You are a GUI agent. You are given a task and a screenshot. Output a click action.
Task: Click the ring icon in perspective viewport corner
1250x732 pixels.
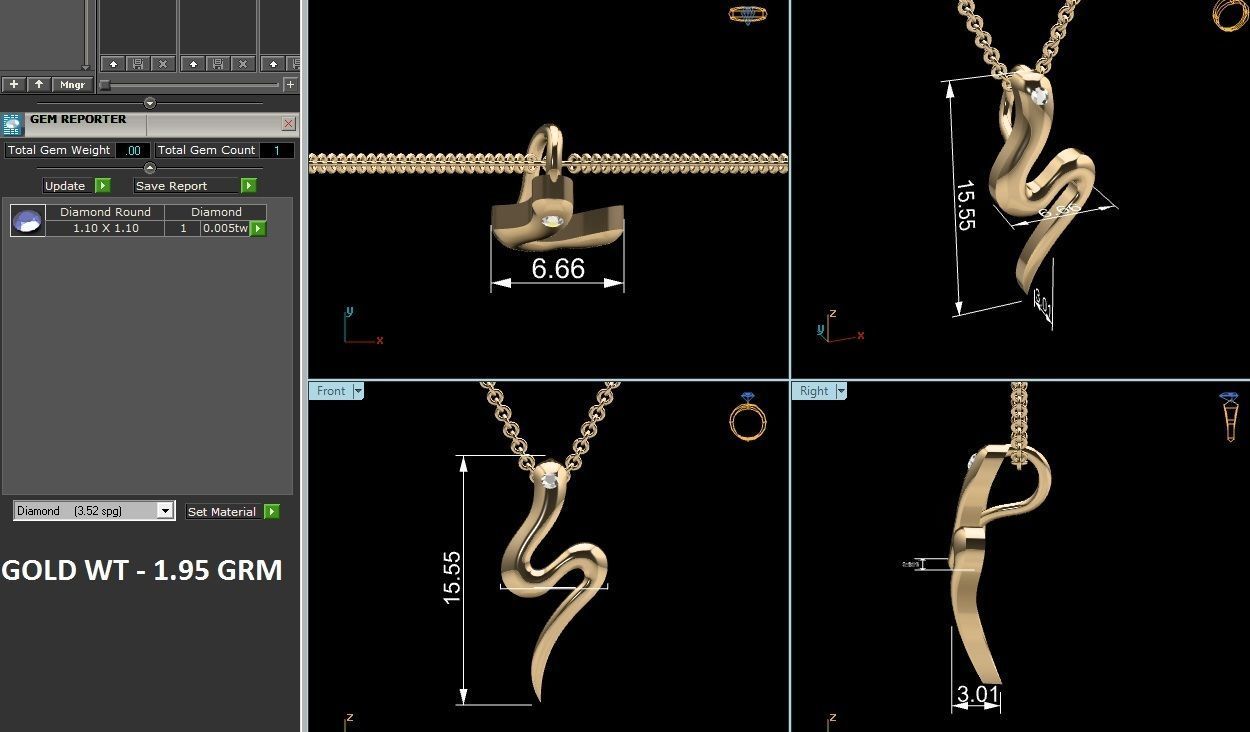(1229, 17)
